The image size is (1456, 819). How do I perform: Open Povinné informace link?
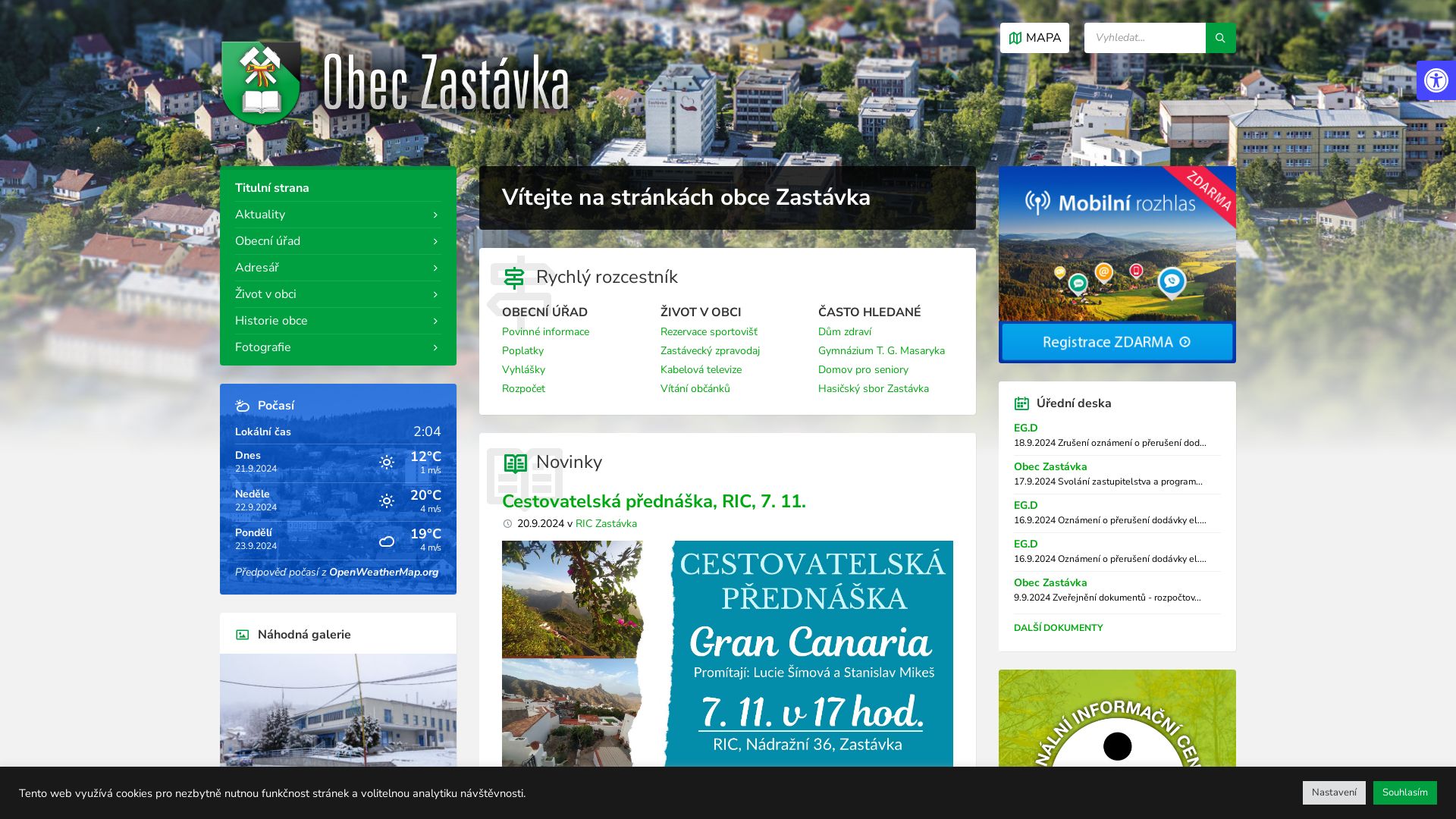tap(545, 332)
